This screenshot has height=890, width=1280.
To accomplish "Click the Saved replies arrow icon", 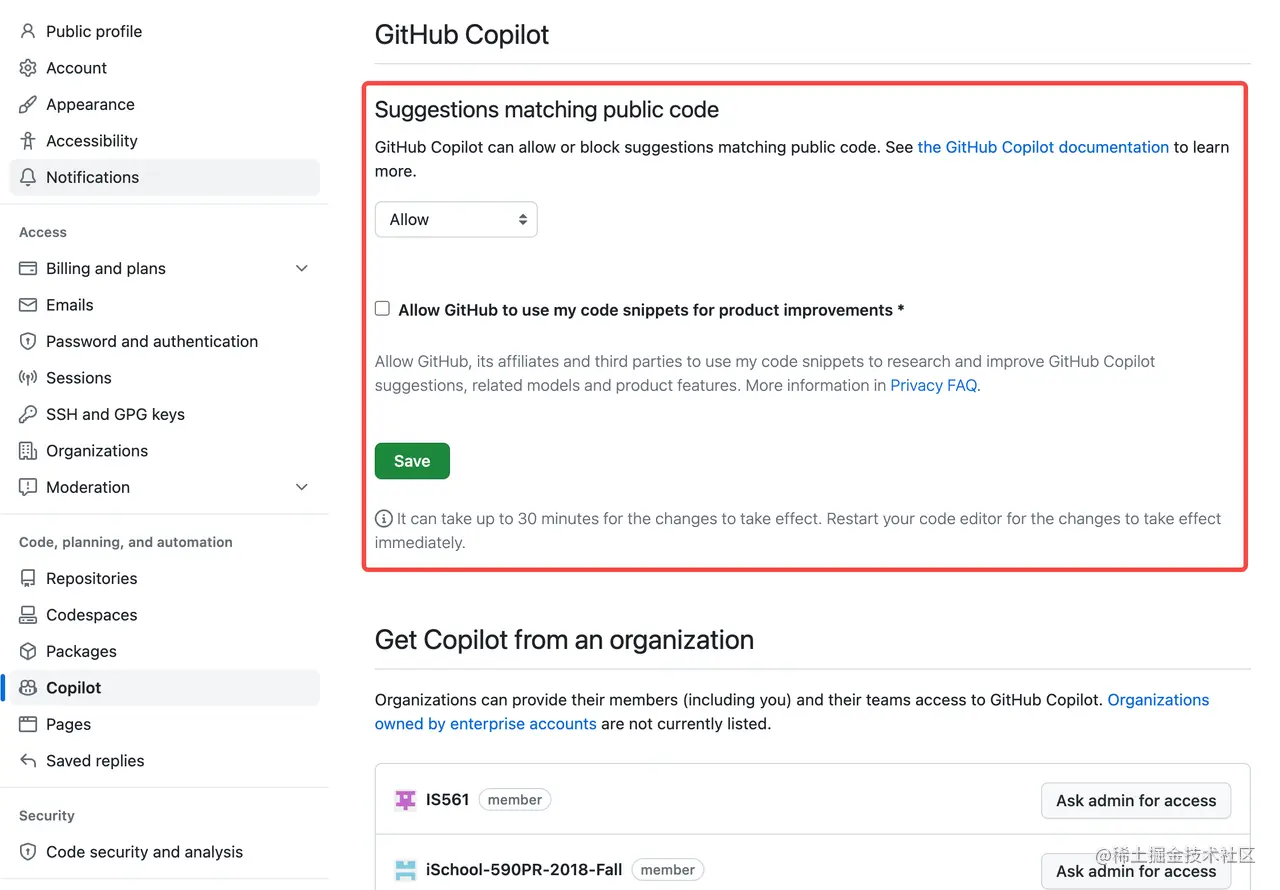I will [28, 761].
